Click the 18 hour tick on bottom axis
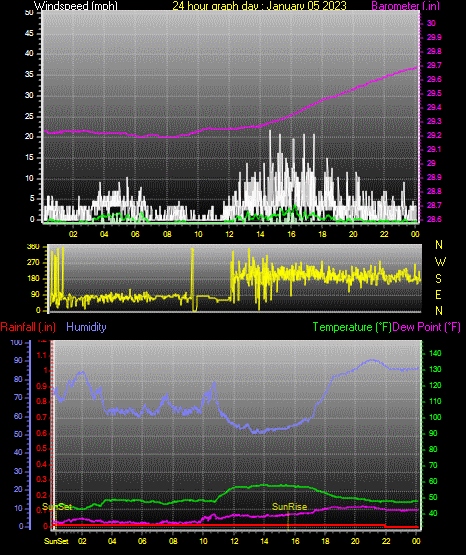The image size is (466, 555). point(325,541)
